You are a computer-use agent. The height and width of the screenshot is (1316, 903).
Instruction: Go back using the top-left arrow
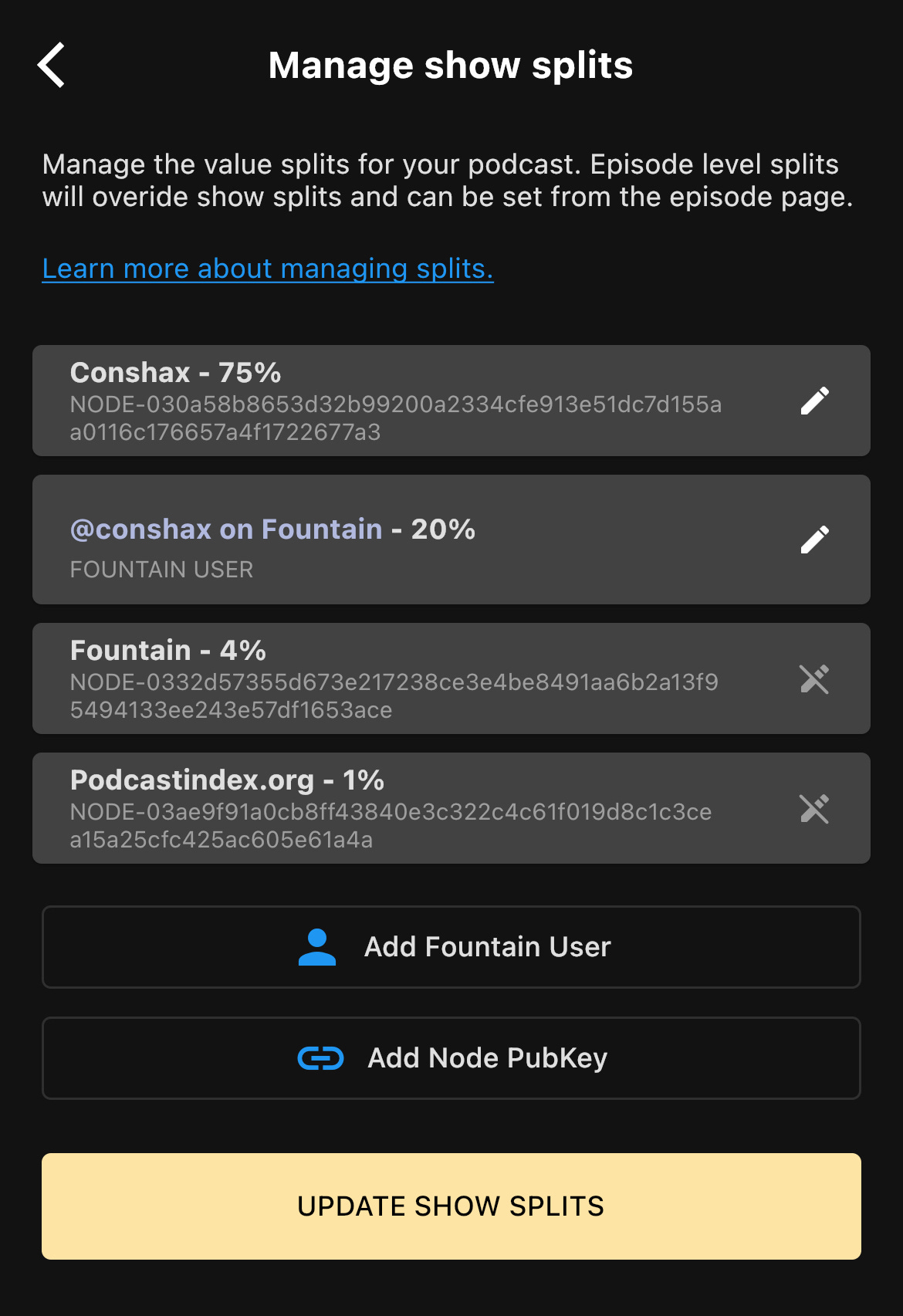[51, 65]
